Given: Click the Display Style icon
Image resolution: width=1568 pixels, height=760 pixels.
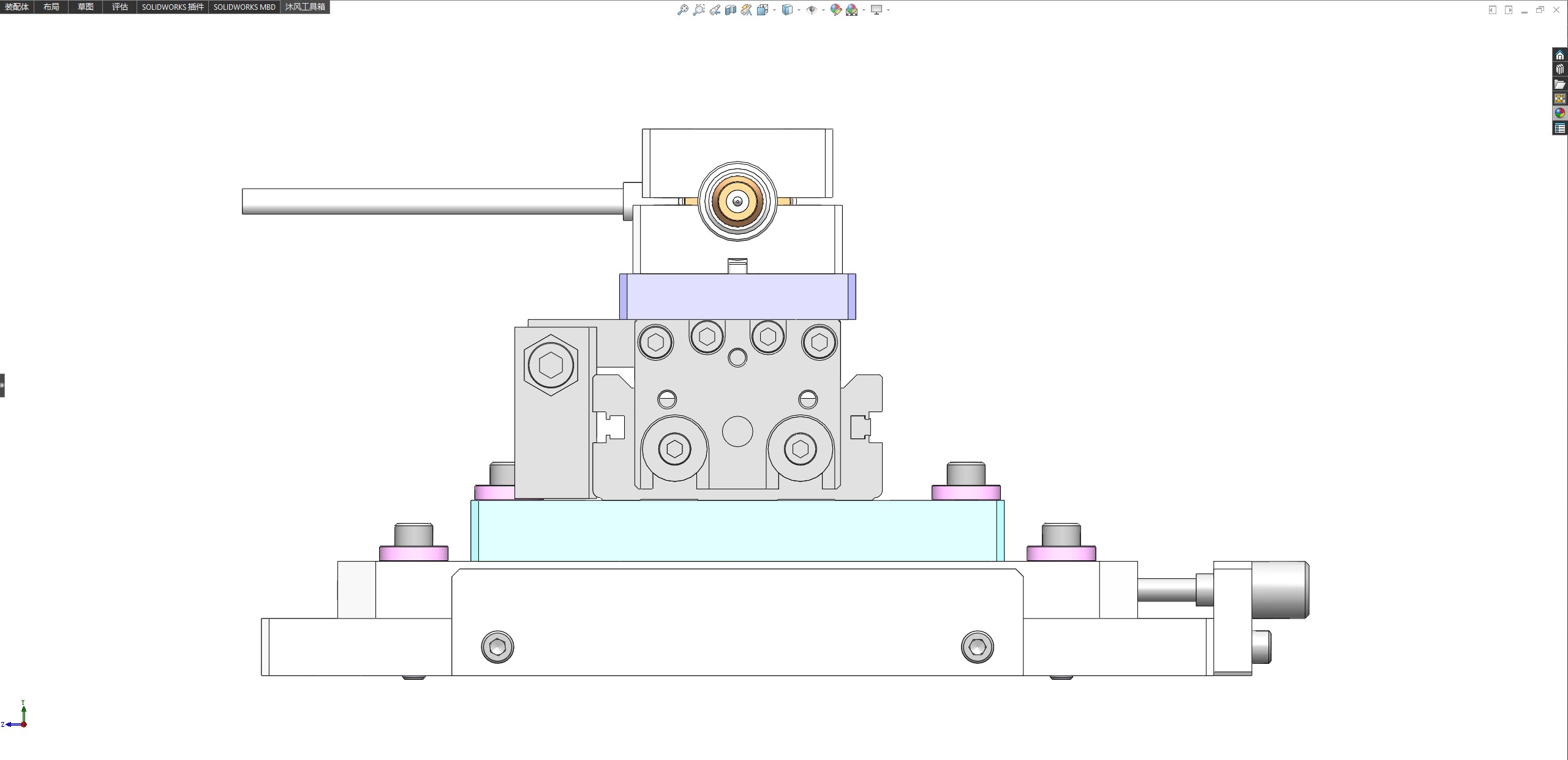Looking at the screenshot, I should [x=787, y=10].
